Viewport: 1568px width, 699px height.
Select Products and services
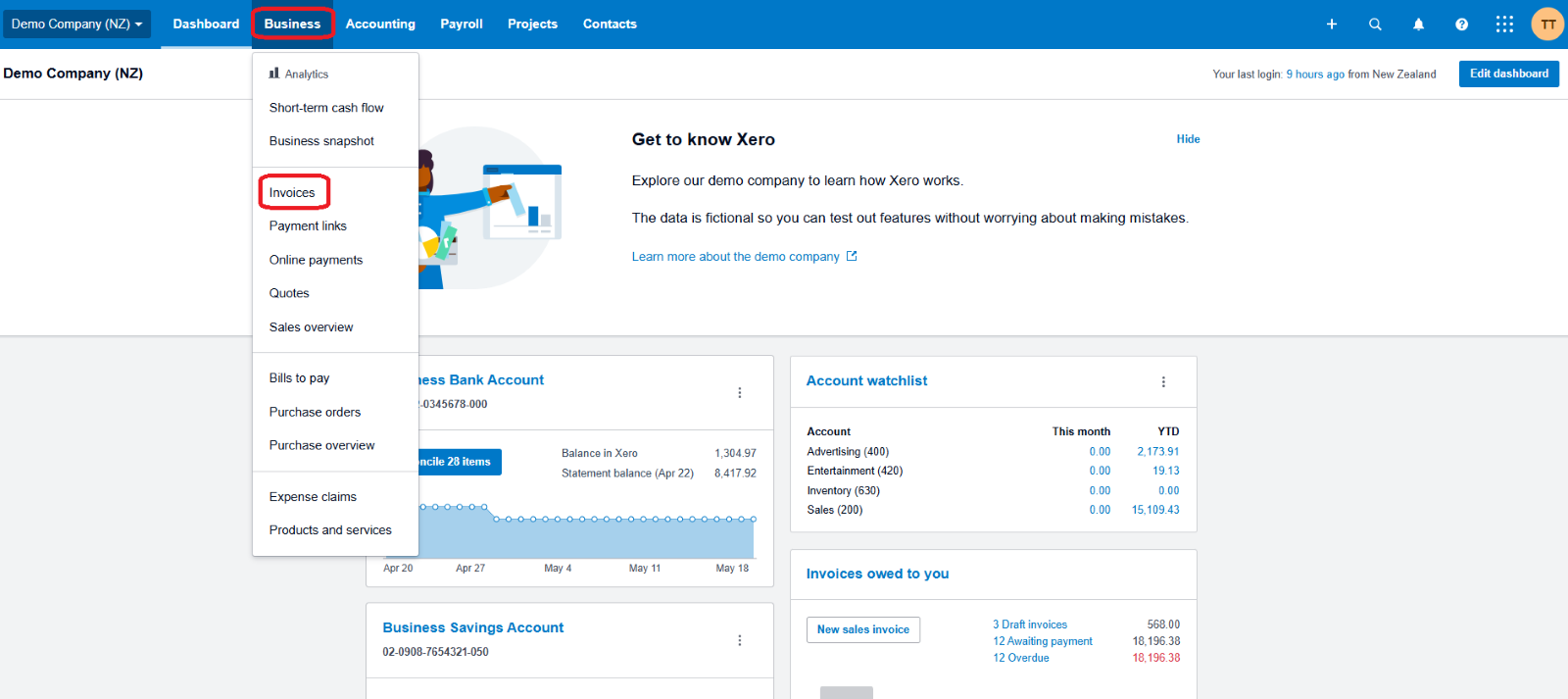coord(335,530)
